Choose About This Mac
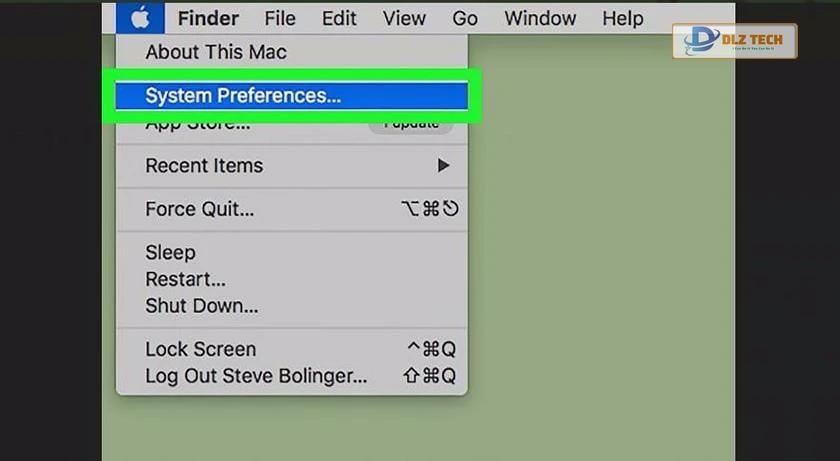 click(x=216, y=52)
